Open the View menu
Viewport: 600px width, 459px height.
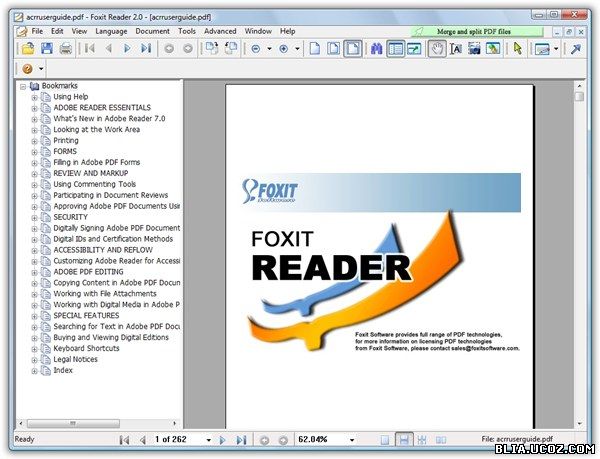[79, 31]
